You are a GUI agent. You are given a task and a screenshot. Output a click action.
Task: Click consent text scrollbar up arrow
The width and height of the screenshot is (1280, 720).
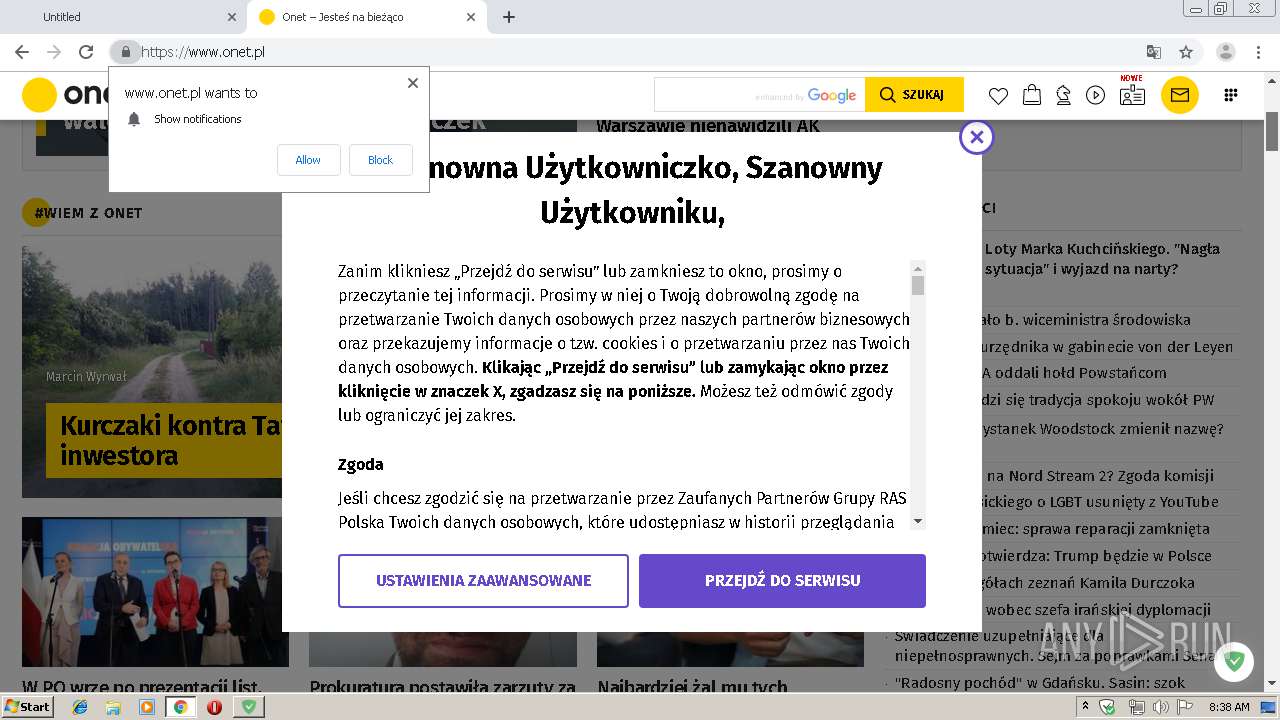(918, 268)
